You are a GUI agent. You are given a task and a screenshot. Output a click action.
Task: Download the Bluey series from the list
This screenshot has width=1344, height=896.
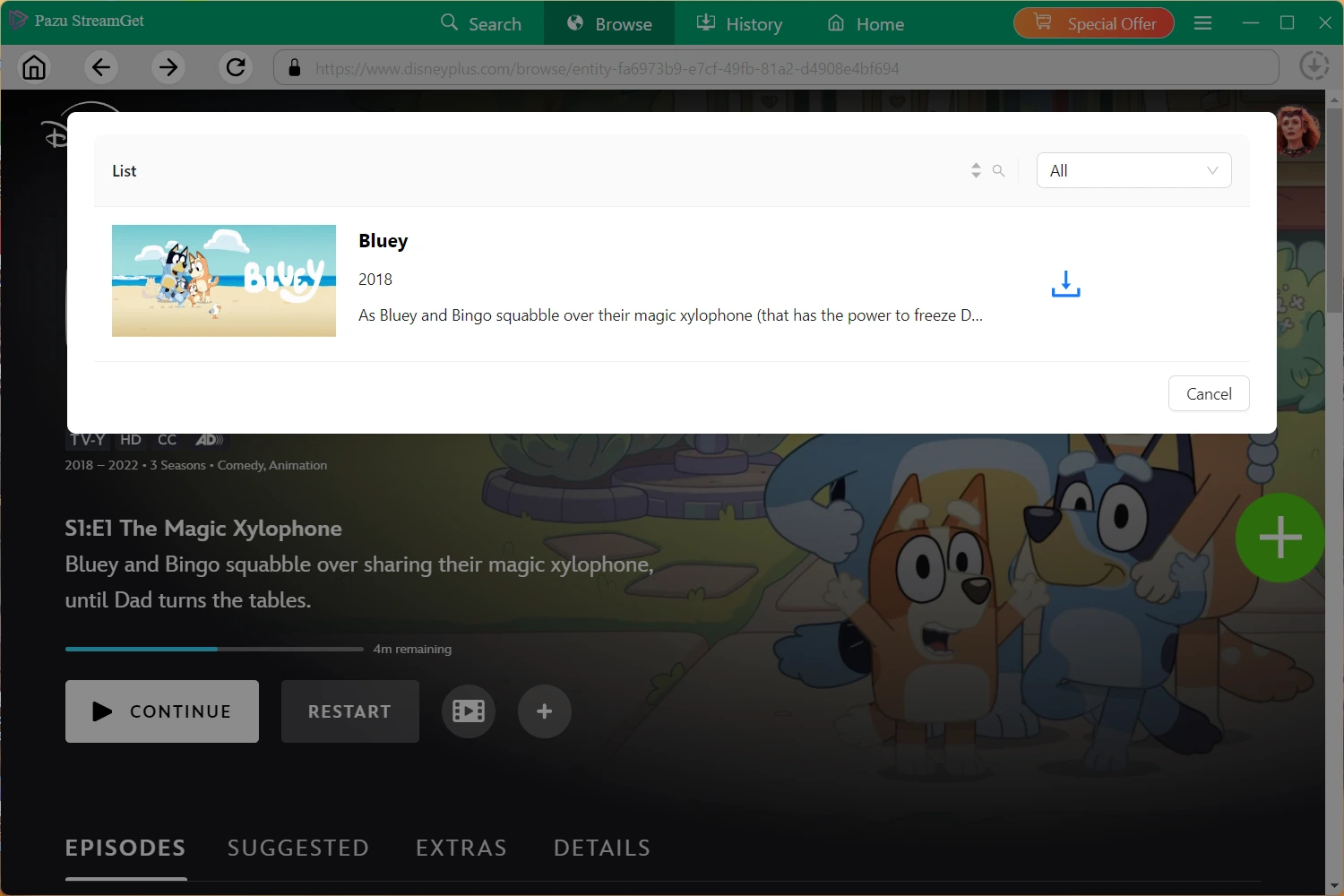coord(1065,284)
